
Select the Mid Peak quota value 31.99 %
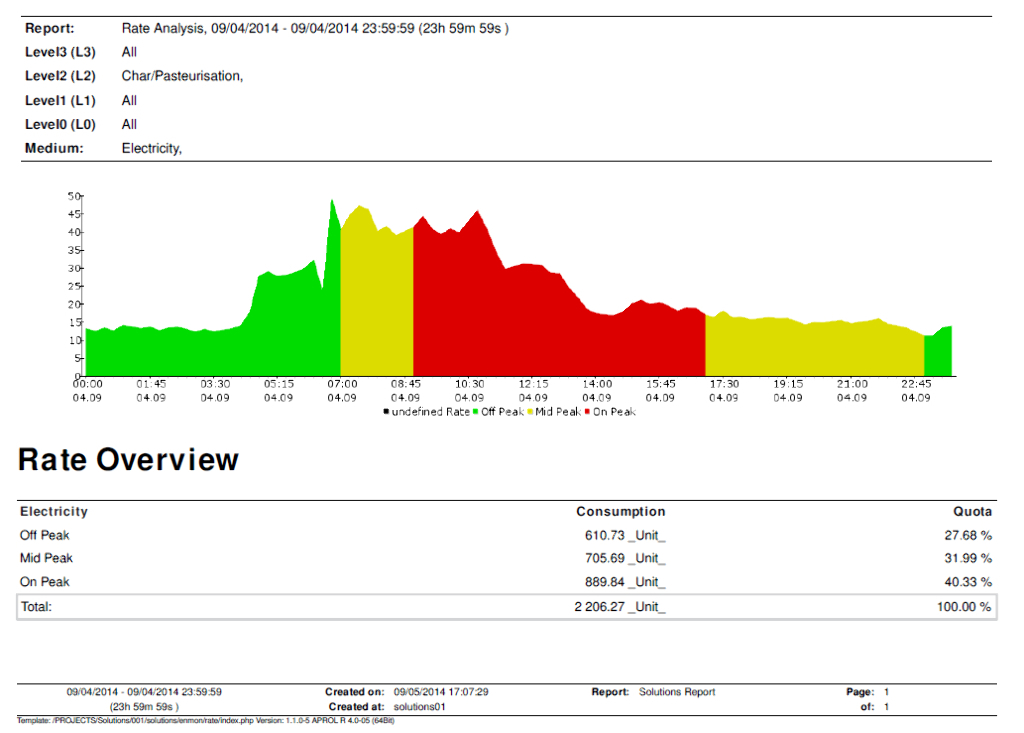click(x=964, y=558)
